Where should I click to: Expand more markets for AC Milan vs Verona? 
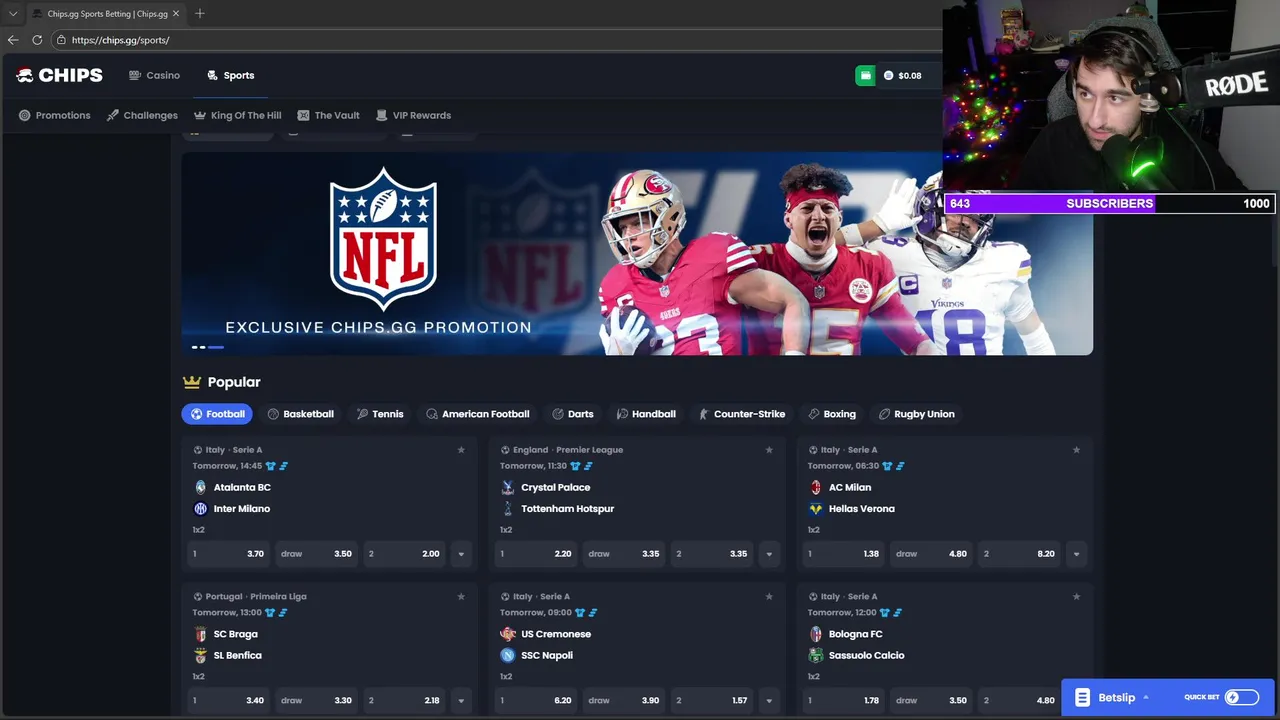click(x=1076, y=554)
